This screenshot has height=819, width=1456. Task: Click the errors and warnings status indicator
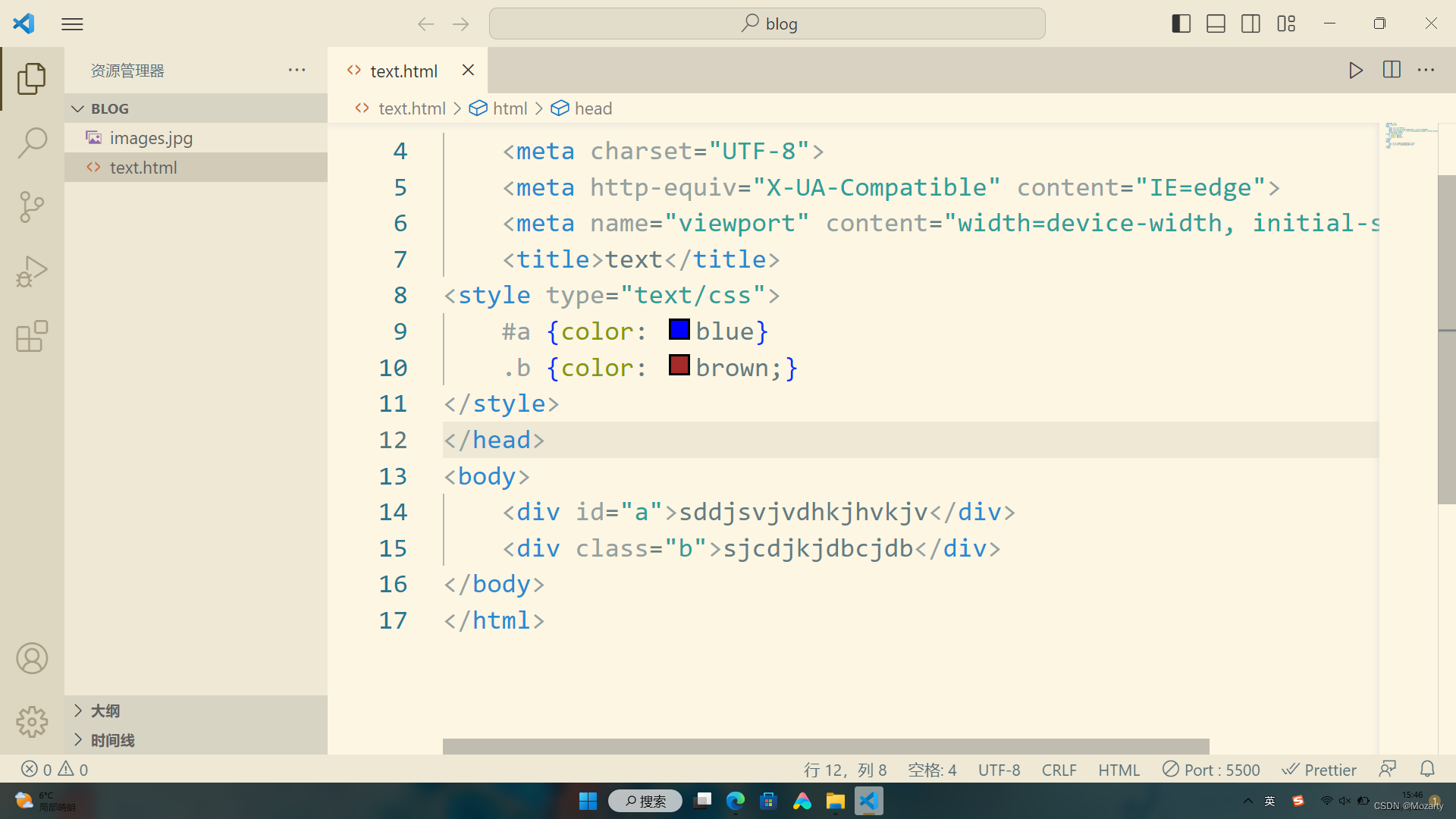[x=55, y=770]
